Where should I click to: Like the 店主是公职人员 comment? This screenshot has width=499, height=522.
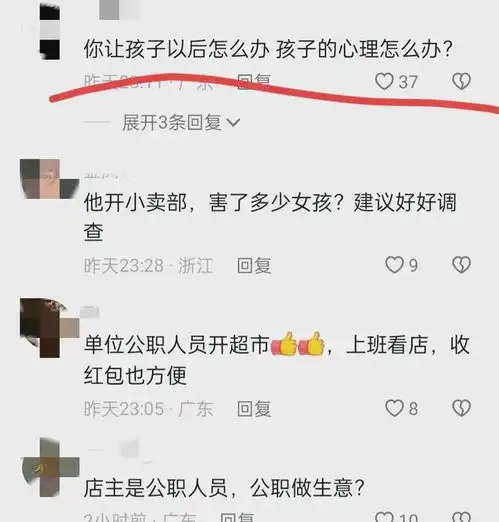point(384,517)
